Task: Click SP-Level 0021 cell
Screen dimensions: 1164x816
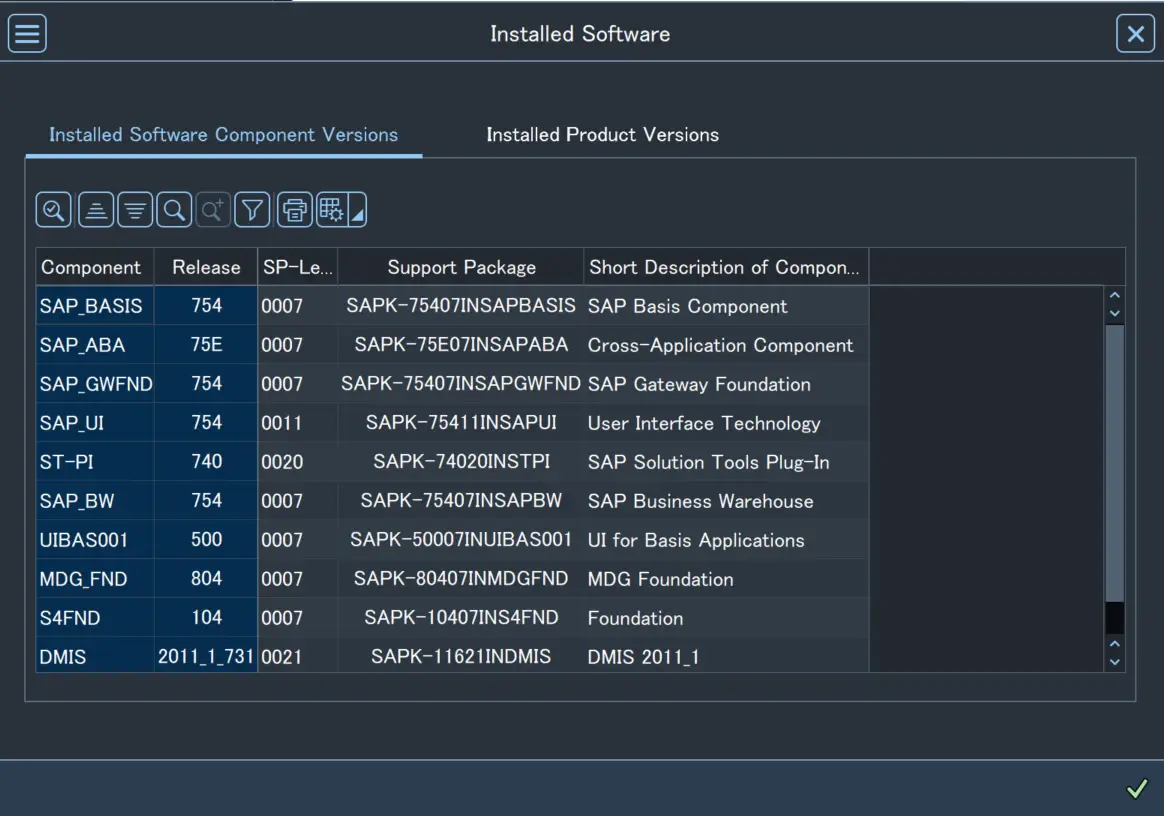Action: (x=297, y=657)
